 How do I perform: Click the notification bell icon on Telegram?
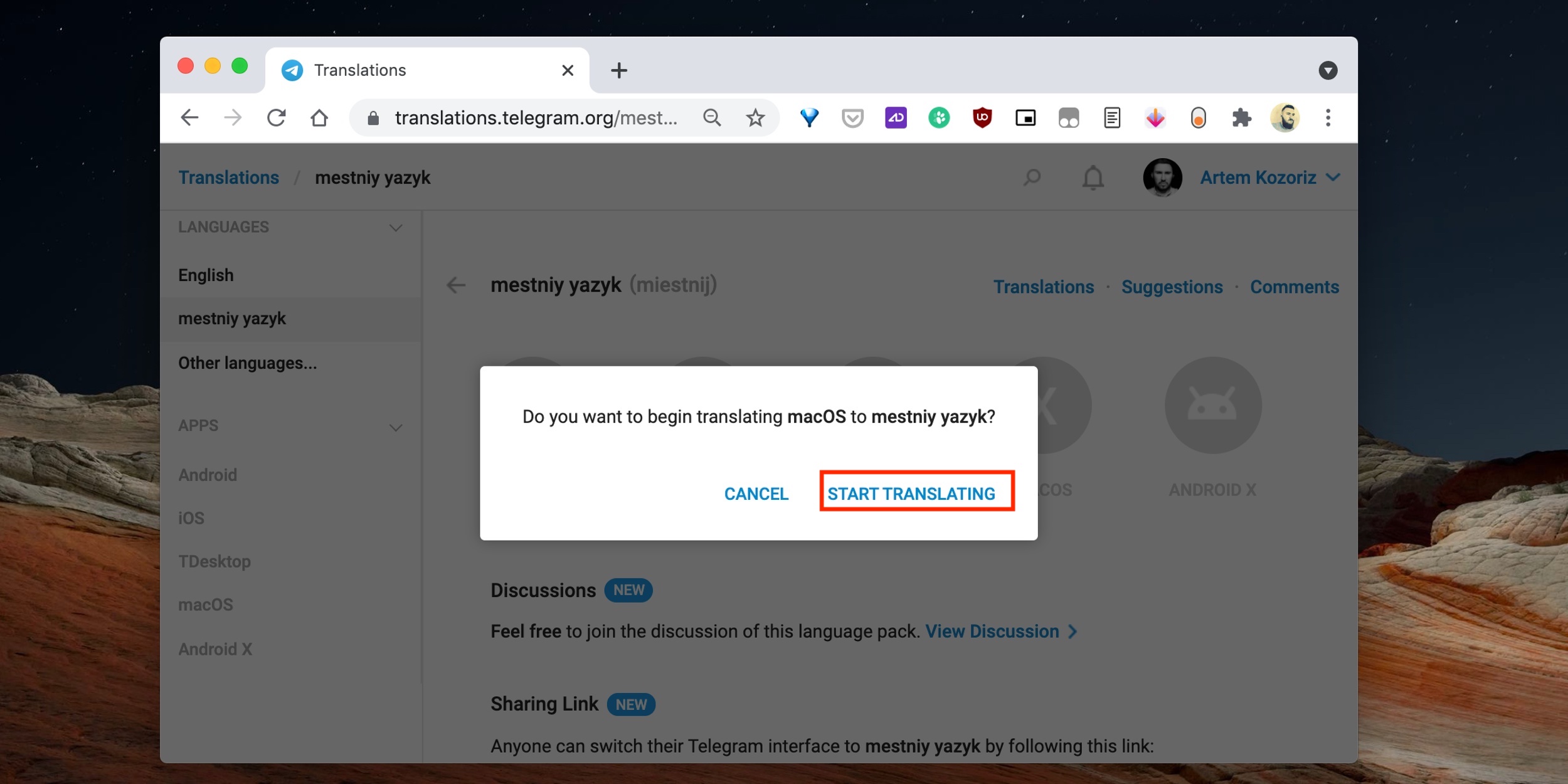pos(1093,177)
